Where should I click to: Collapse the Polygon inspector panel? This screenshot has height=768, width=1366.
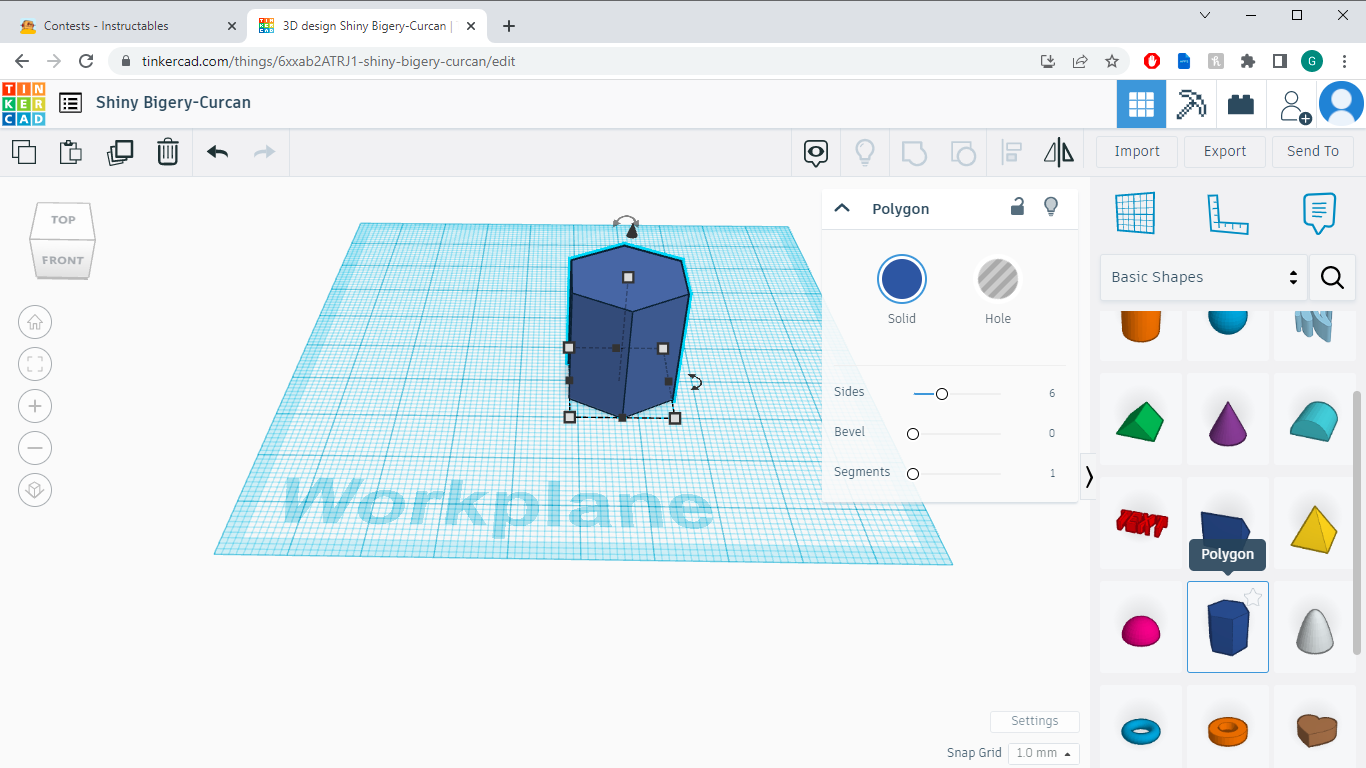click(x=842, y=208)
